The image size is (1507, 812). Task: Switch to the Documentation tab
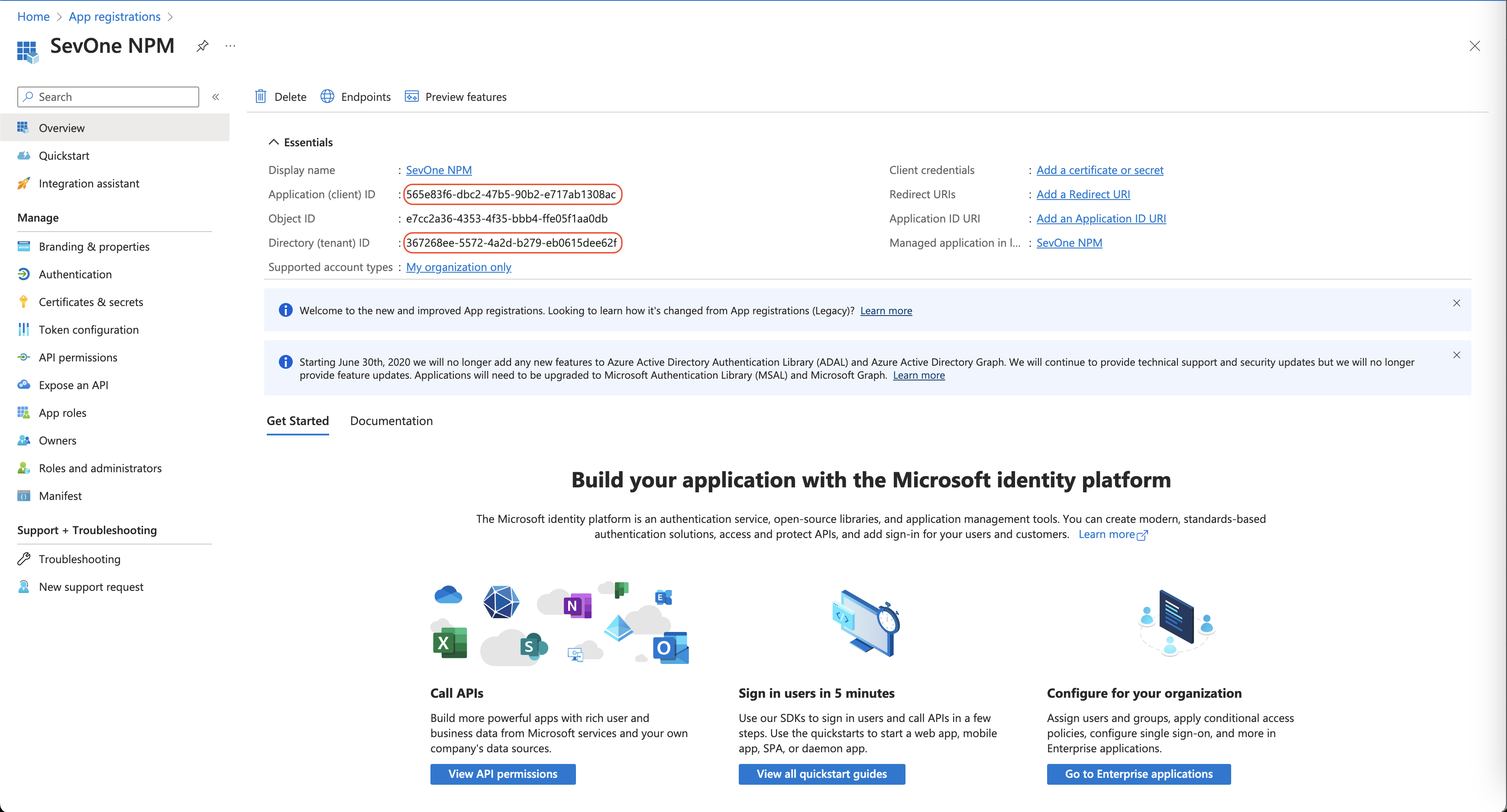pyautogui.click(x=391, y=421)
